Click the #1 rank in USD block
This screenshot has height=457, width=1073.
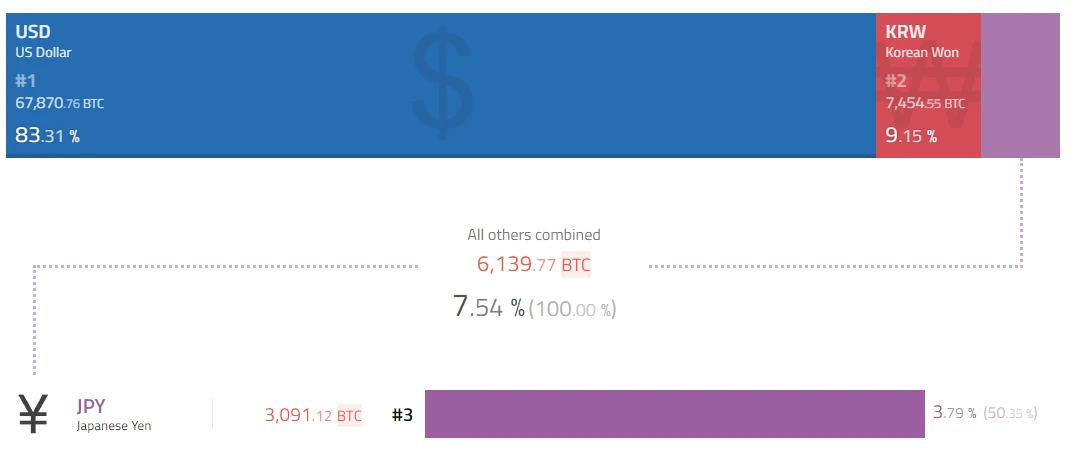click(26, 81)
